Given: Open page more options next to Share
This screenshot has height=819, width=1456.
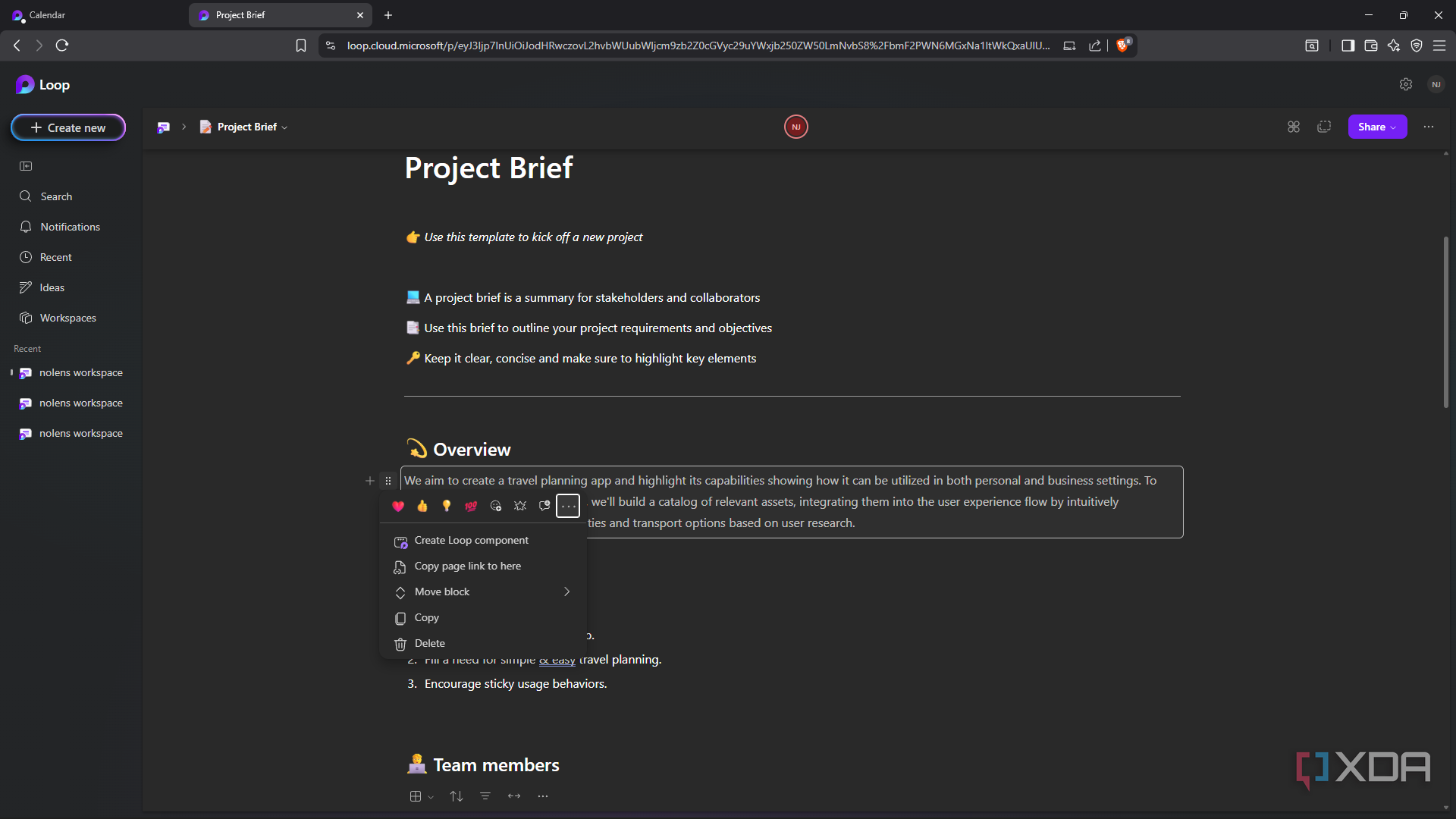Looking at the screenshot, I should click(1428, 127).
